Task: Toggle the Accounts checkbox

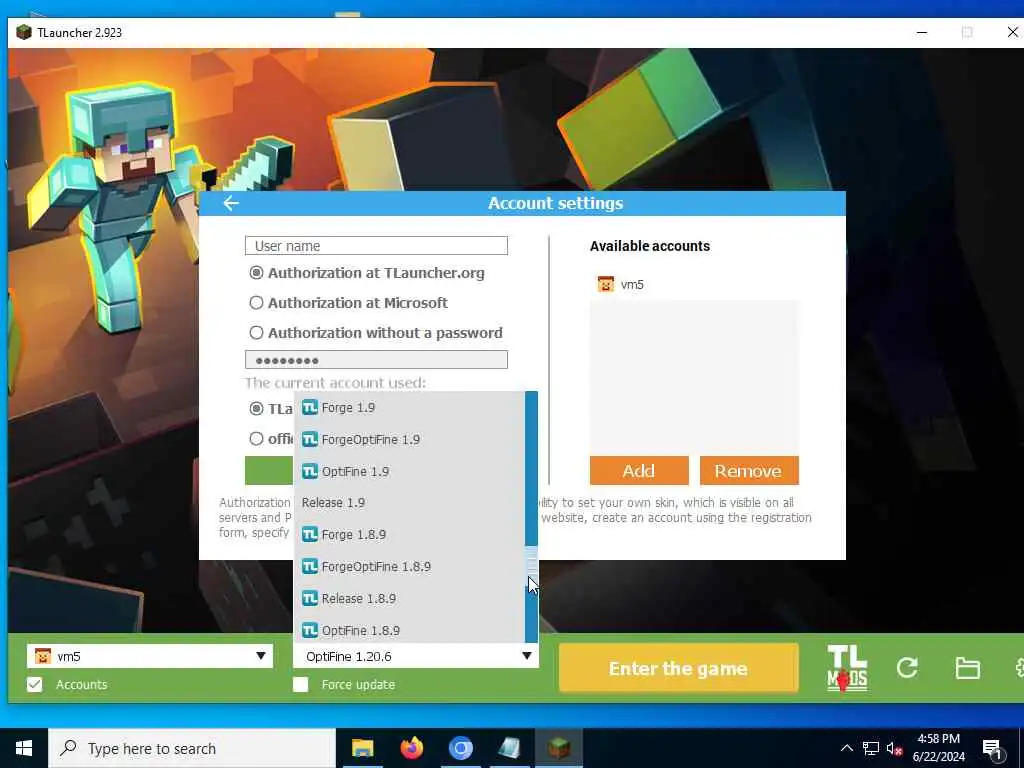Action: point(35,684)
